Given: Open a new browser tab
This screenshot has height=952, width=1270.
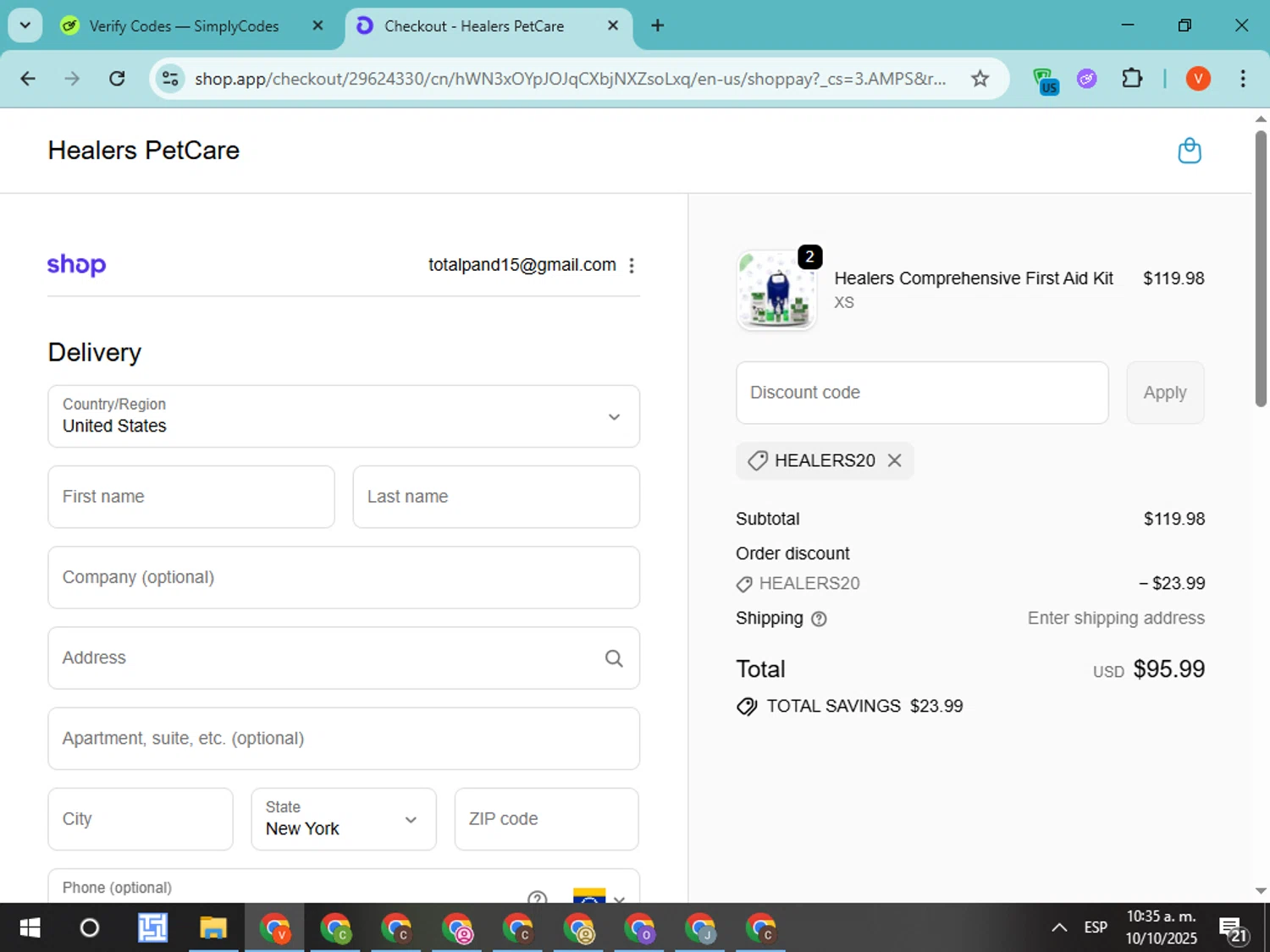Looking at the screenshot, I should click(657, 25).
